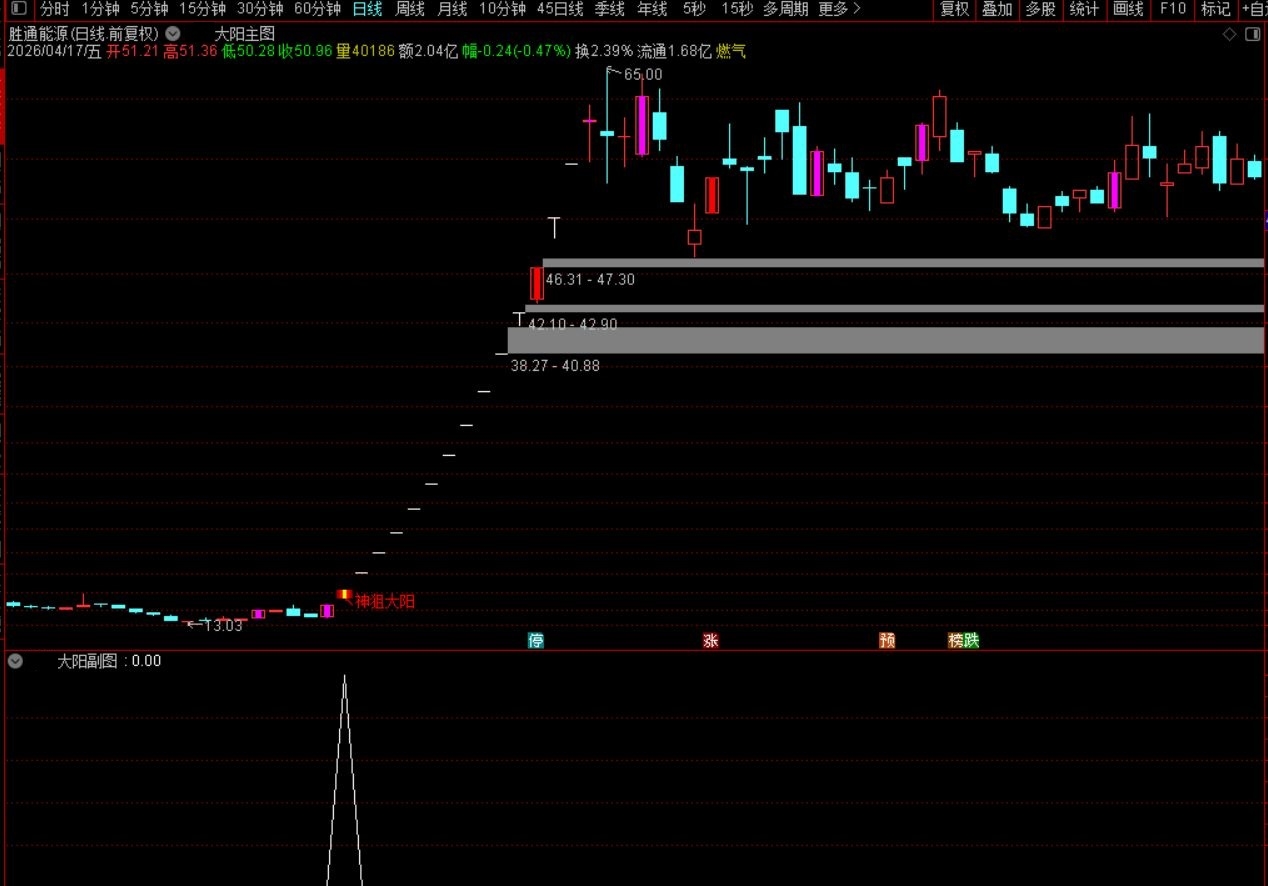Toggle the sidebar panel icon beside 分时

point(19,9)
